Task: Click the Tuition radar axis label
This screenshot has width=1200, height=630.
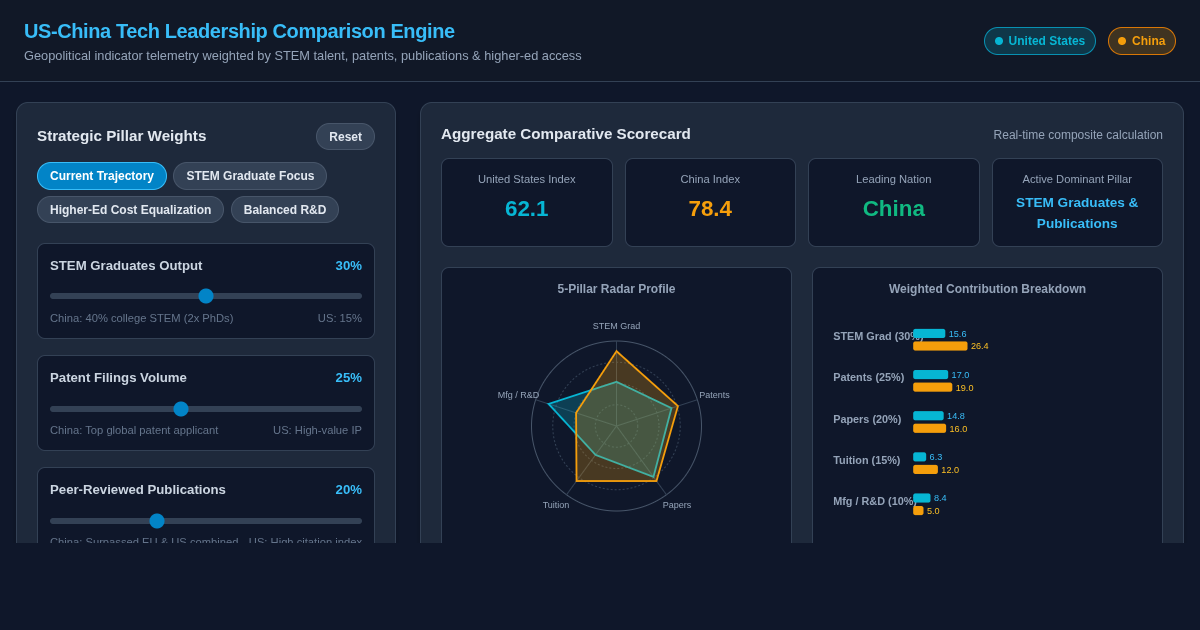Action: (x=556, y=505)
